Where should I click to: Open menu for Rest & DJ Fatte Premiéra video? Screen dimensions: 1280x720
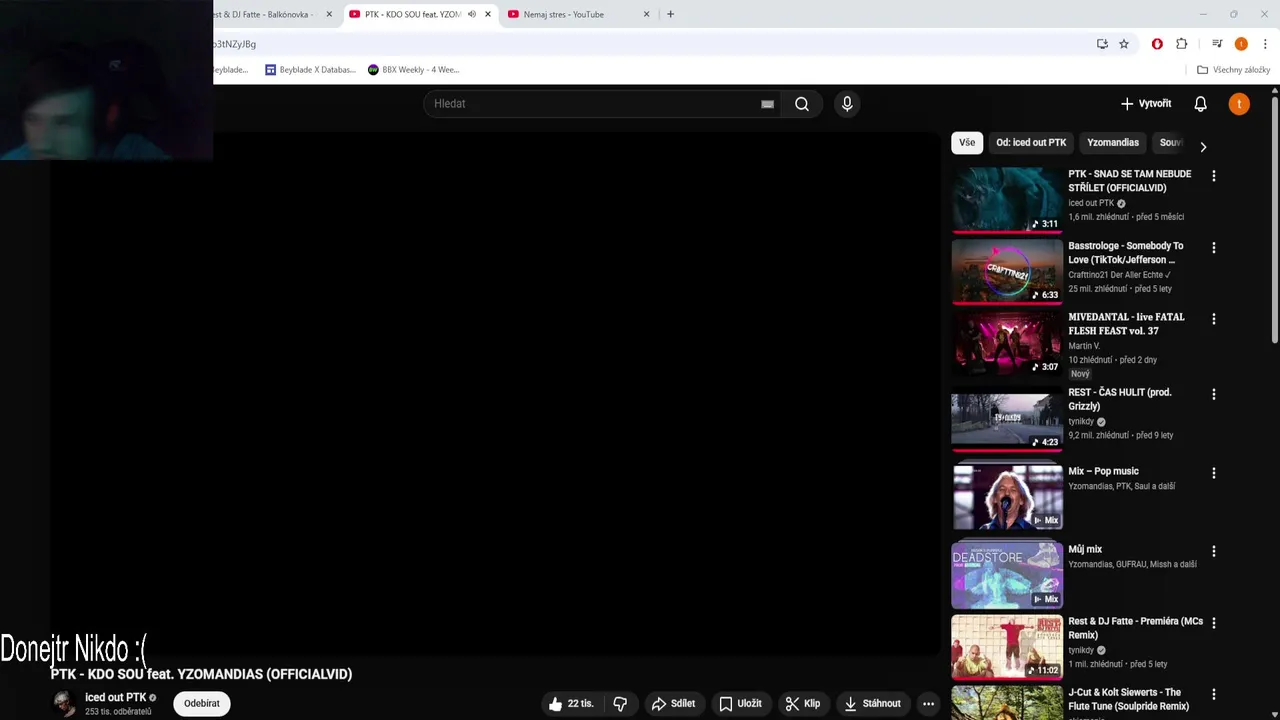tap(1214, 623)
